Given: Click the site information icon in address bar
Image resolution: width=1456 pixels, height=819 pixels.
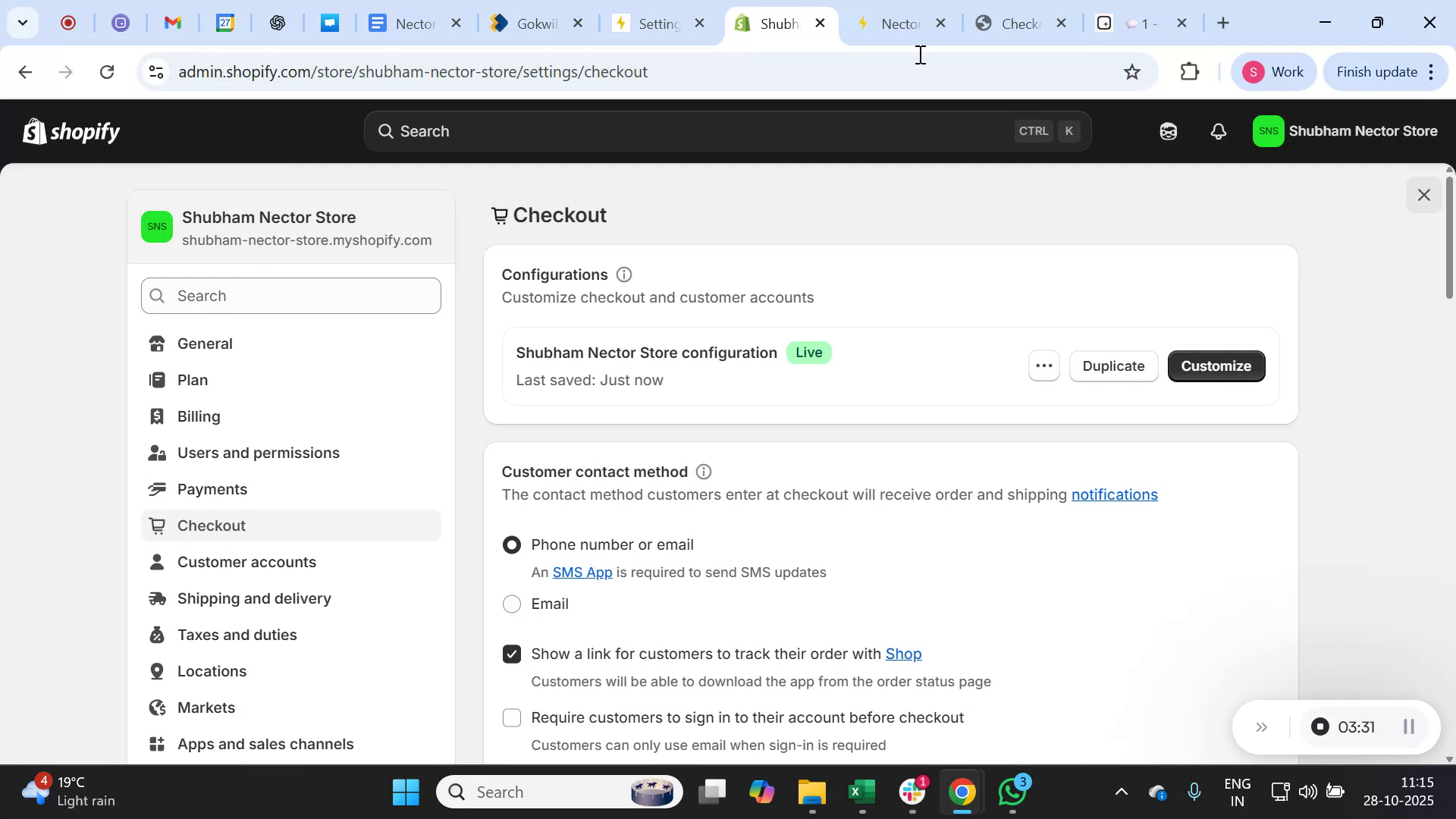Looking at the screenshot, I should point(156,71).
